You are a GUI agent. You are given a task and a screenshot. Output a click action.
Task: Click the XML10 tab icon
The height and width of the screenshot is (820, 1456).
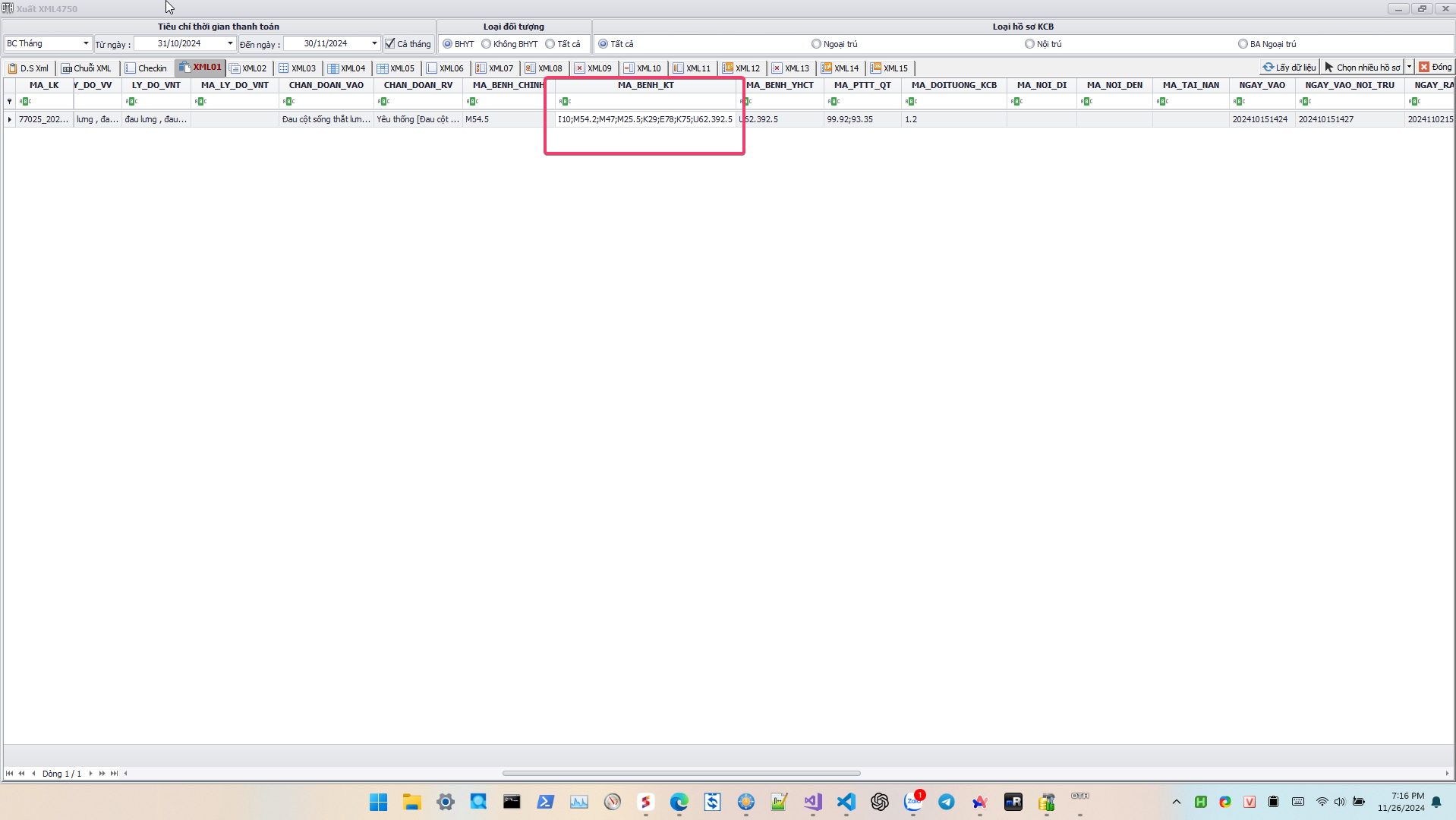tap(629, 68)
